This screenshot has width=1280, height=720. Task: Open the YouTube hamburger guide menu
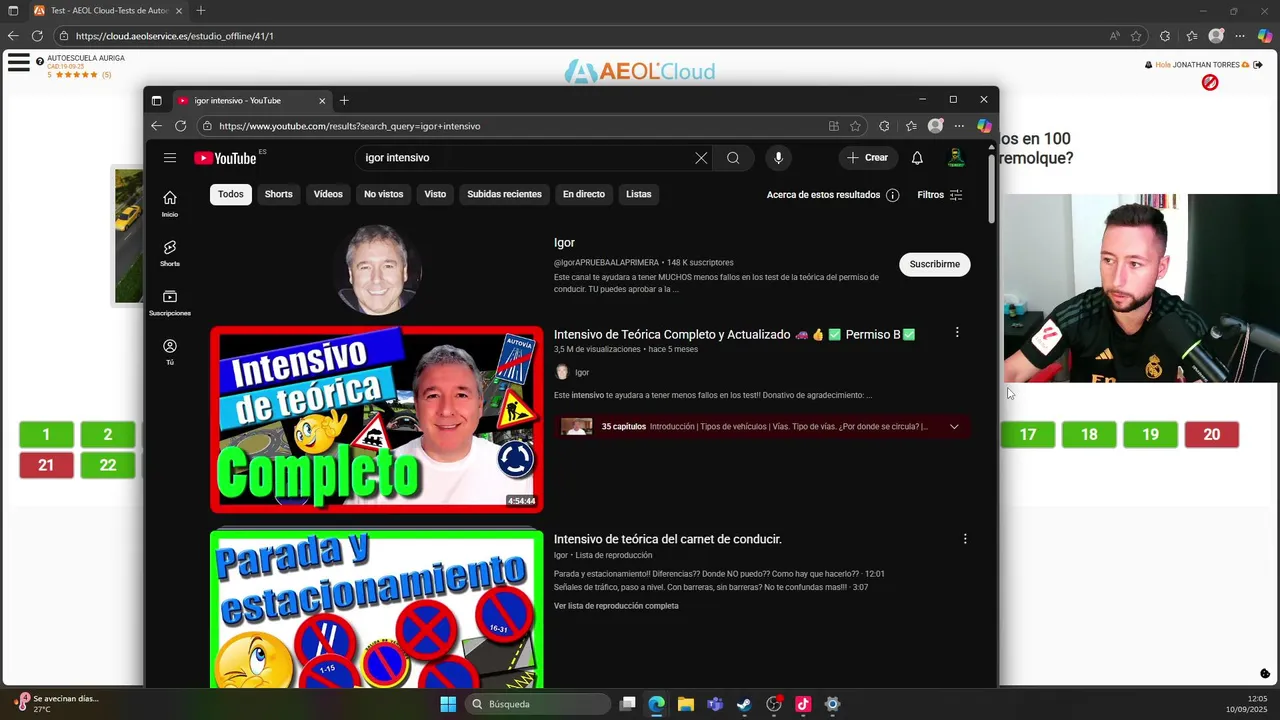(170, 158)
